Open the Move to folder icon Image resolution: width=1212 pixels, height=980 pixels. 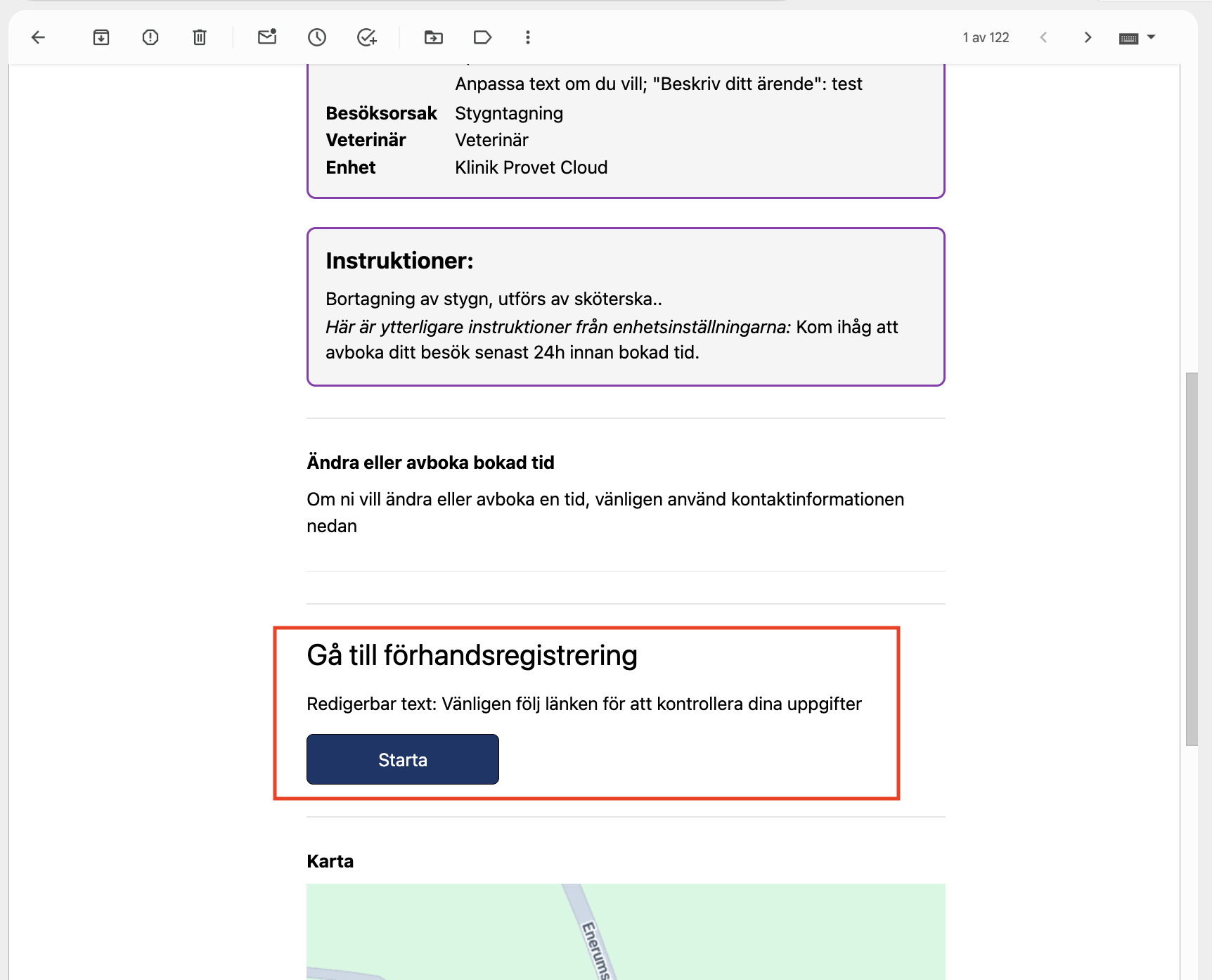pos(434,37)
